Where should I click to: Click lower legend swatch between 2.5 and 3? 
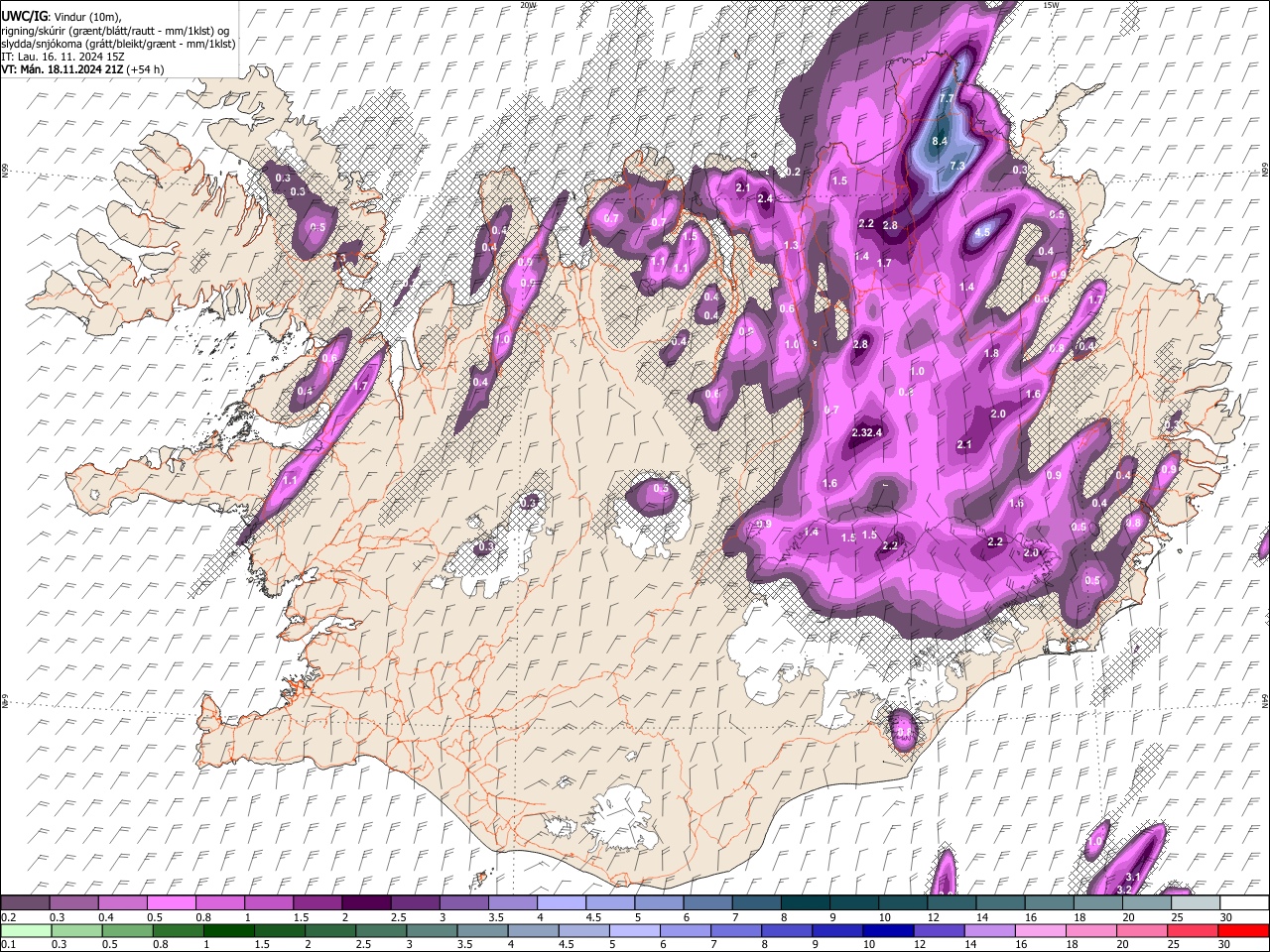coord(381,930)
